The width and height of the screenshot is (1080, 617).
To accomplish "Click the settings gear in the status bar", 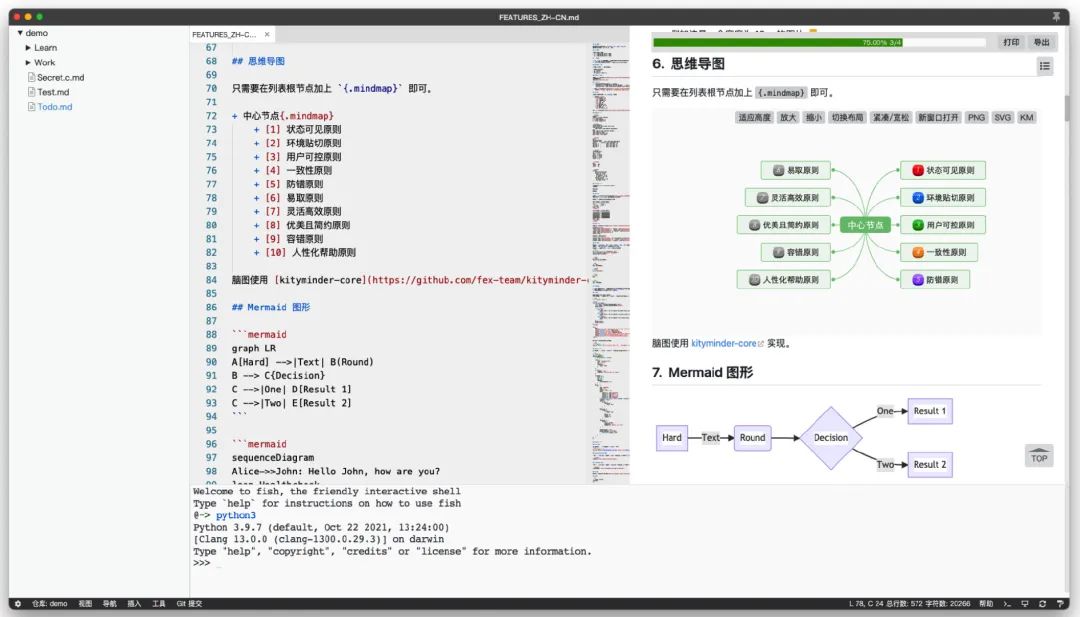I will [x=17, y=604].
